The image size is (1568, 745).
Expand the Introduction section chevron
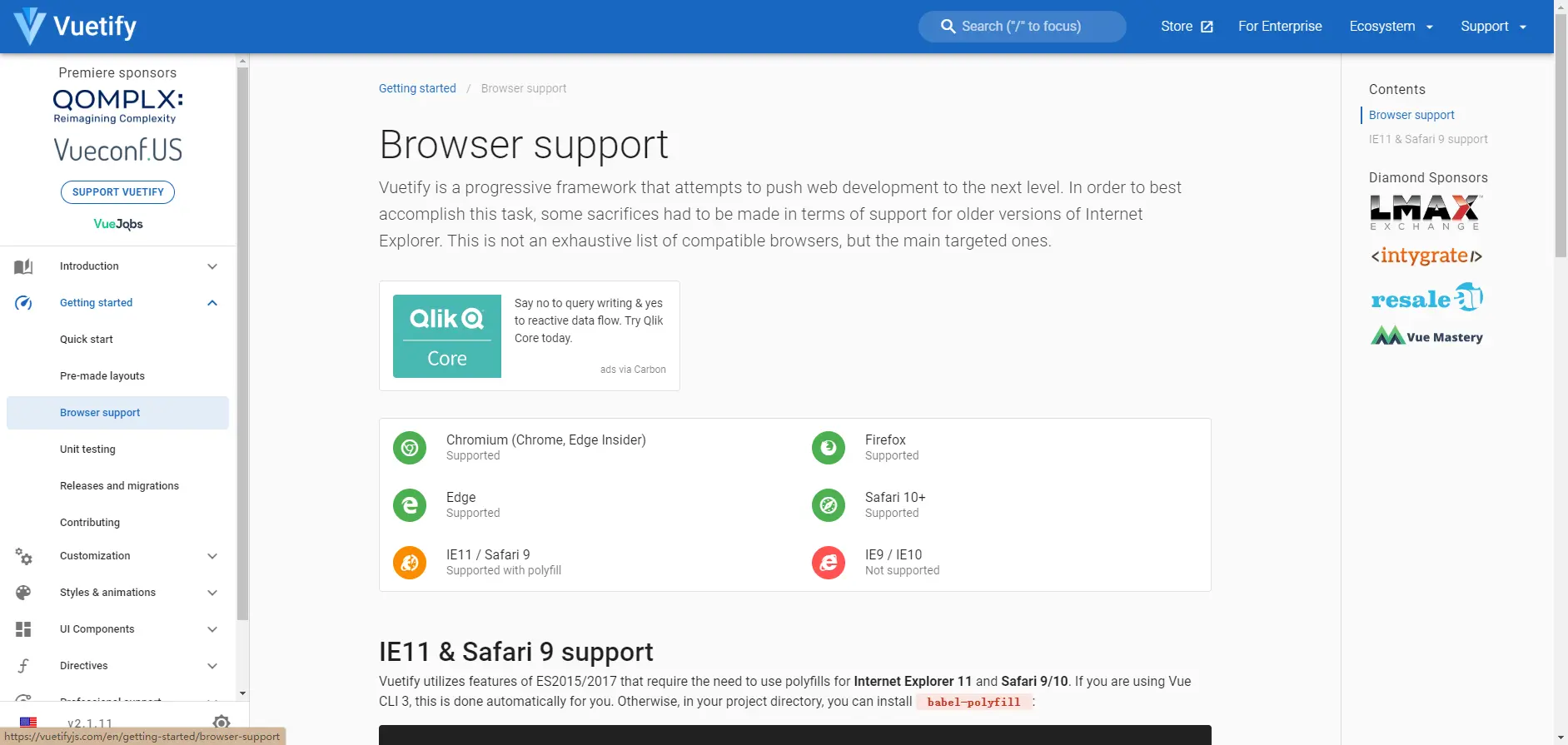click(212, 266)
